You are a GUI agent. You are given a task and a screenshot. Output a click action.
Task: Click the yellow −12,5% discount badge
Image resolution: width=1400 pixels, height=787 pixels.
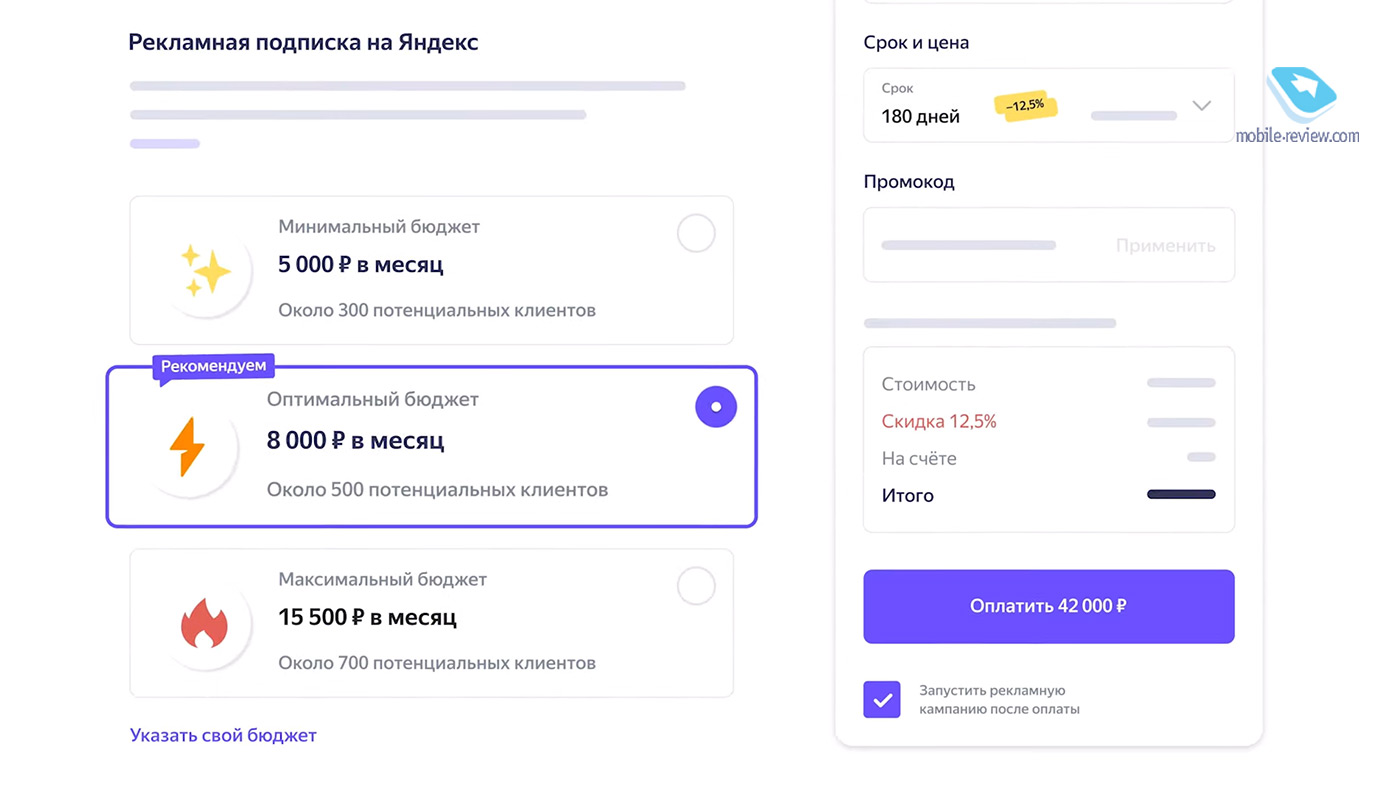[x=1026, y=105]
